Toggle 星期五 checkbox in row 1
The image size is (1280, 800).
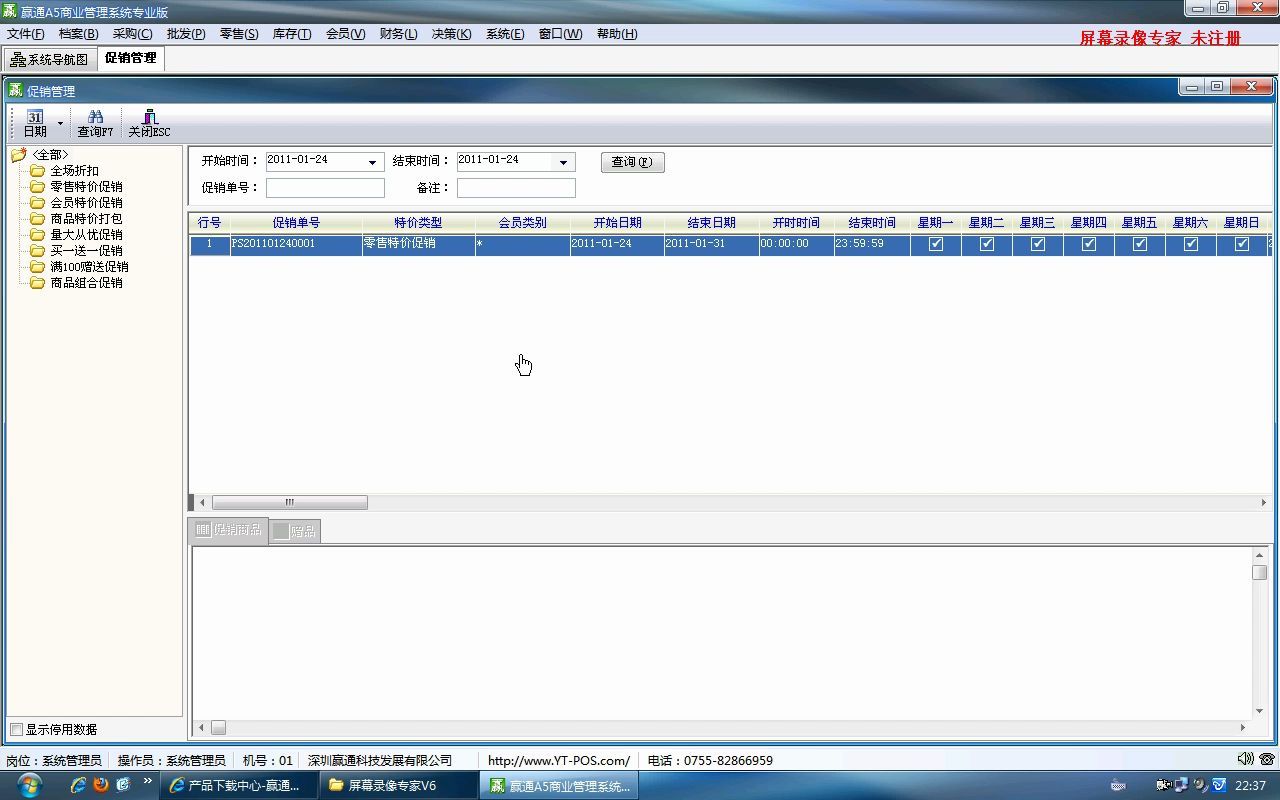pos(1140,244)
